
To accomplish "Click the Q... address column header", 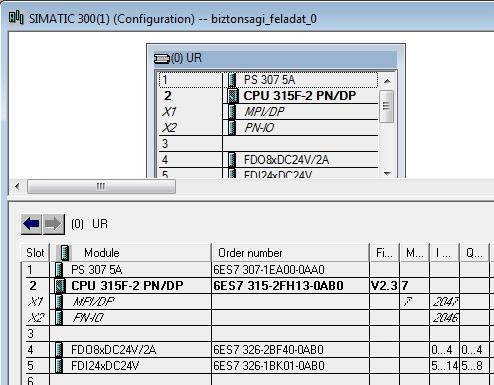I will (x=474, y=253).
